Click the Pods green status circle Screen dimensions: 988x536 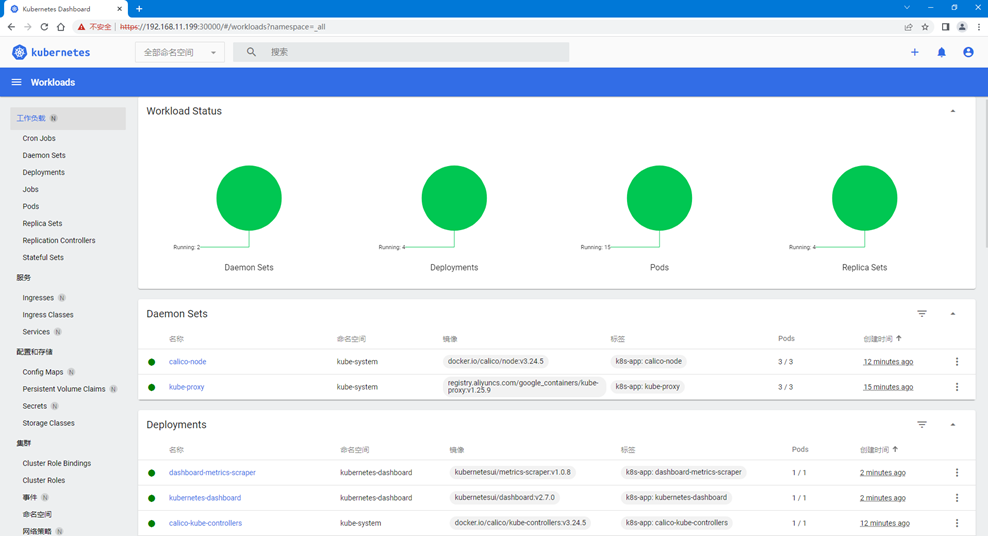pos(659,198)
